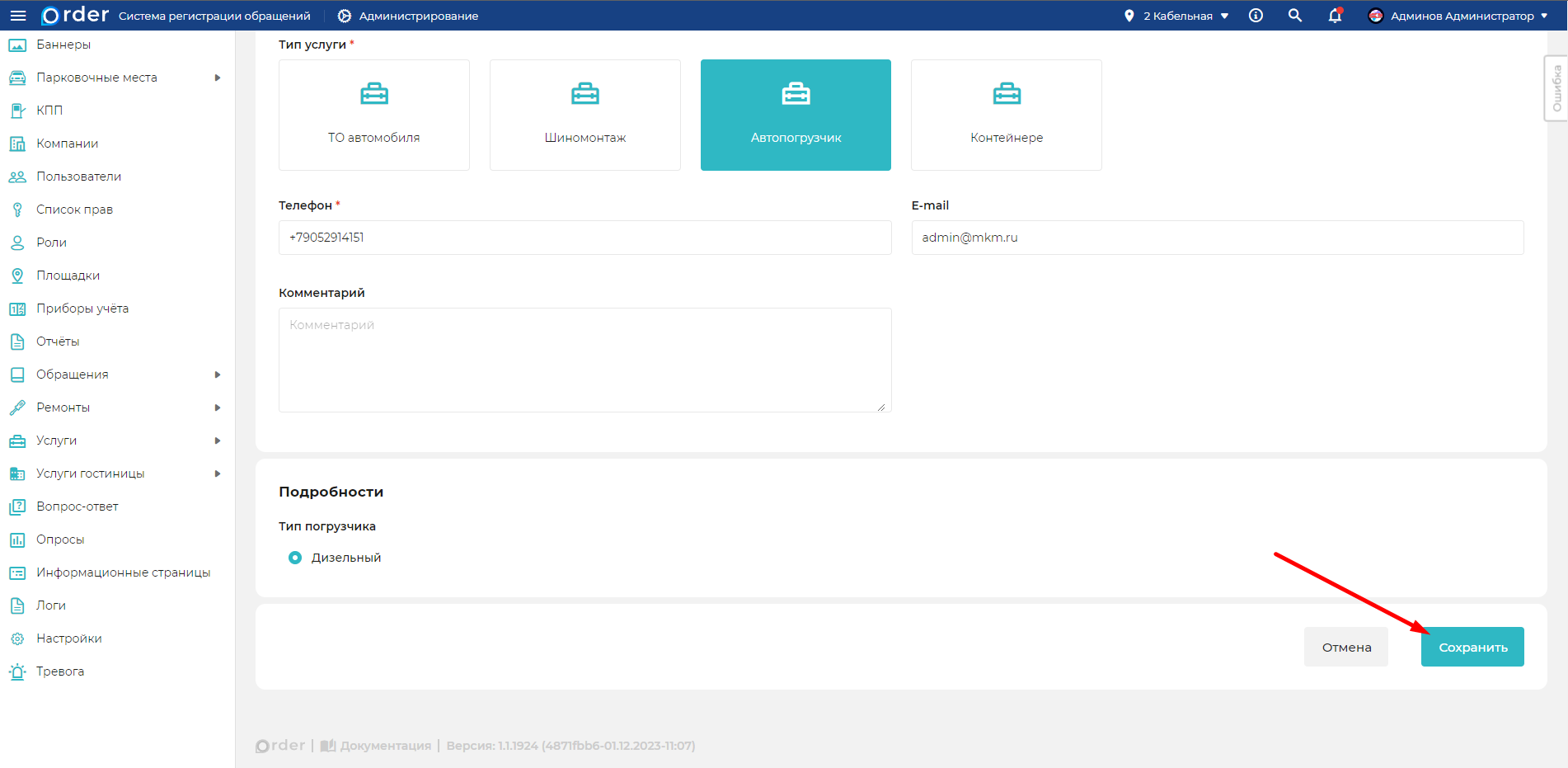This screenshot has width=1568, height=768.
Task: Select the Дизельный radio button
Action: tap(295, 558)
